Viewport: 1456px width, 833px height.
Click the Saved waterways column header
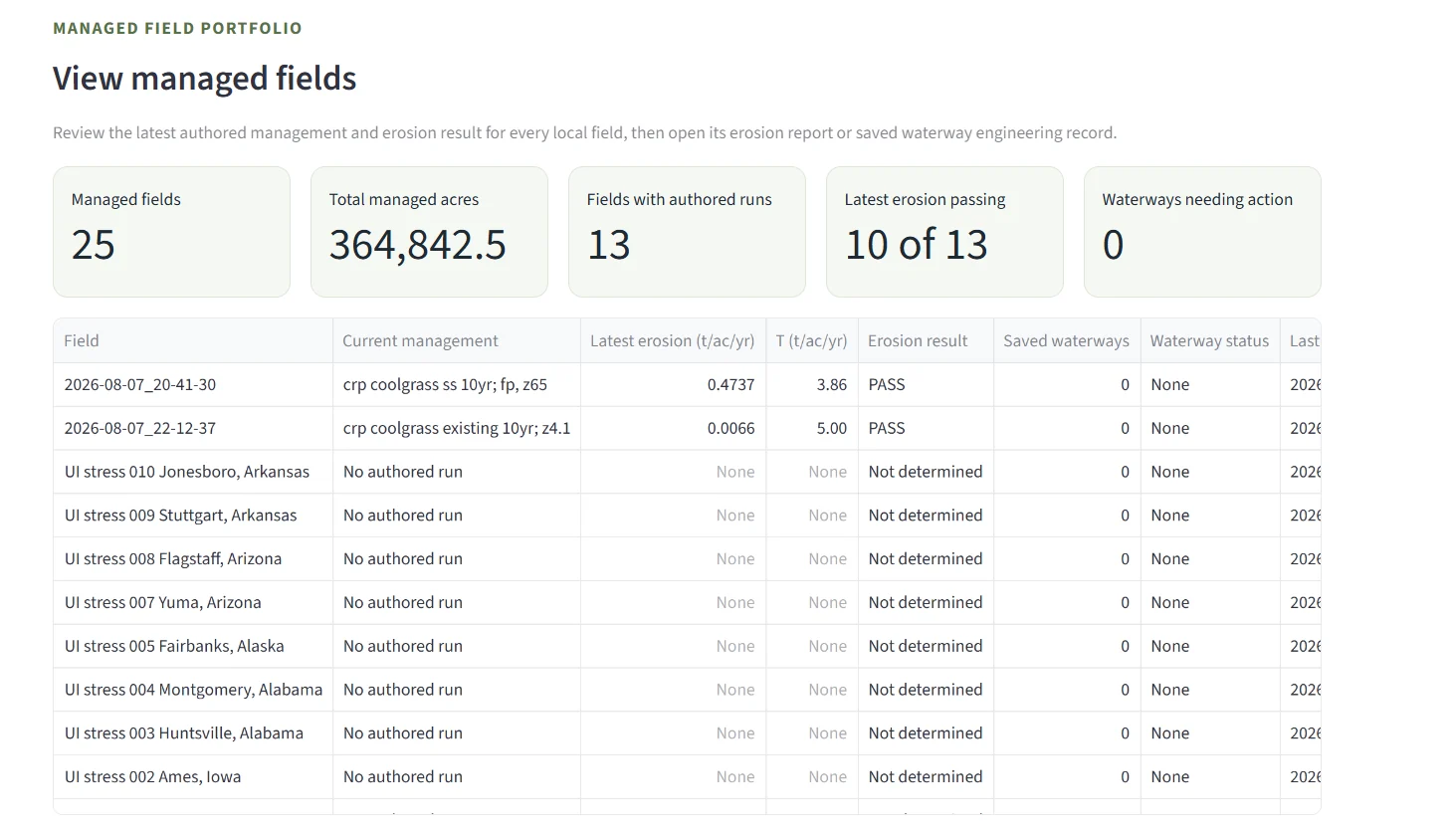tap(1067, 340)
